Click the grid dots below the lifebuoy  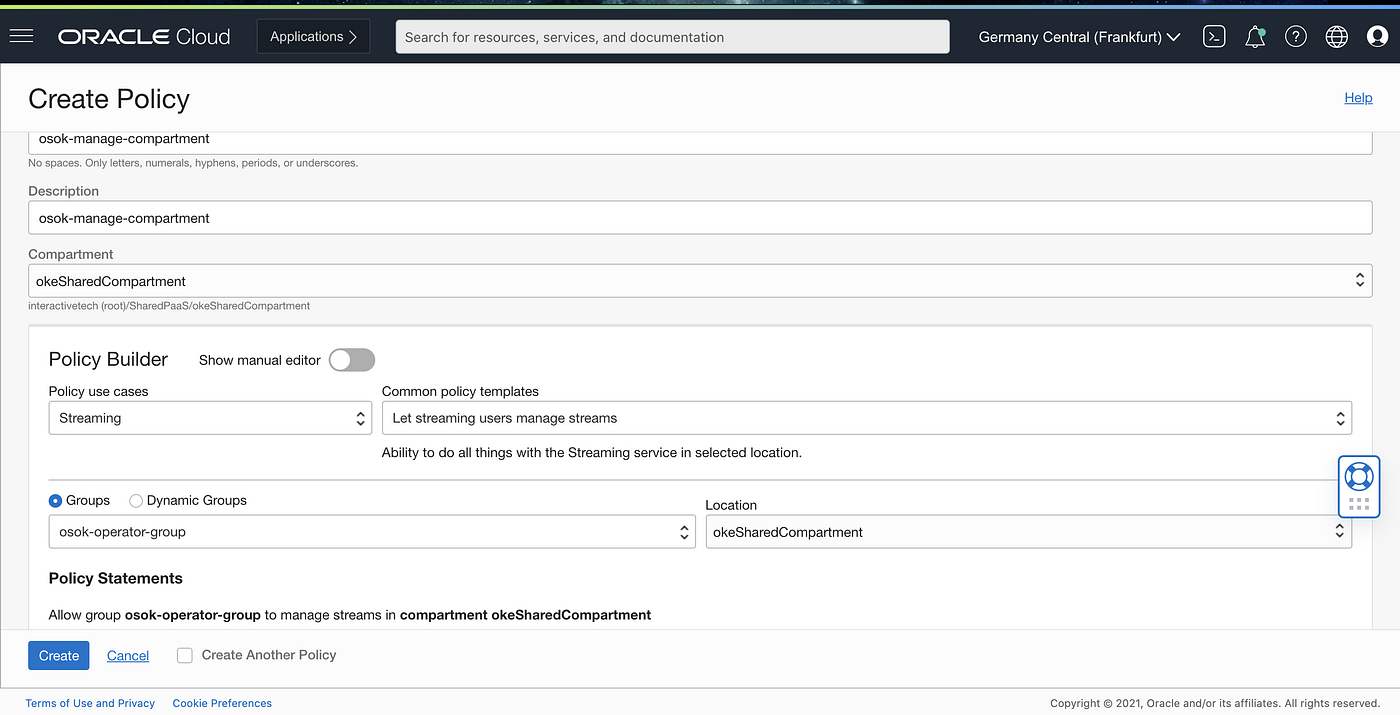pyautogui.click(x=1359, y=504)
